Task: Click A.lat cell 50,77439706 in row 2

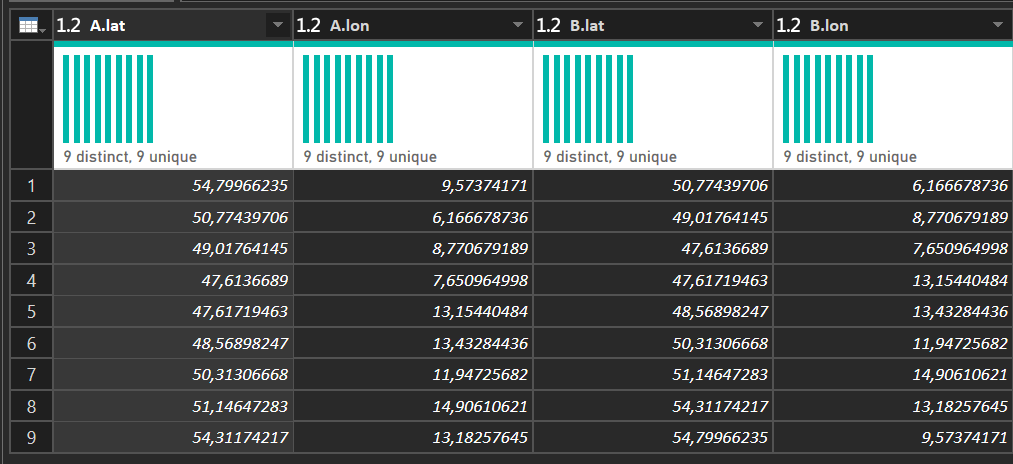Action: [173, 218]
